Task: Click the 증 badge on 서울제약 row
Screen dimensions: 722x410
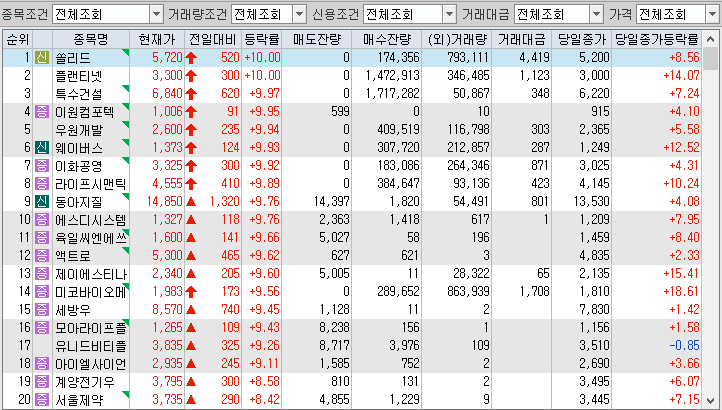Action: 42,399
